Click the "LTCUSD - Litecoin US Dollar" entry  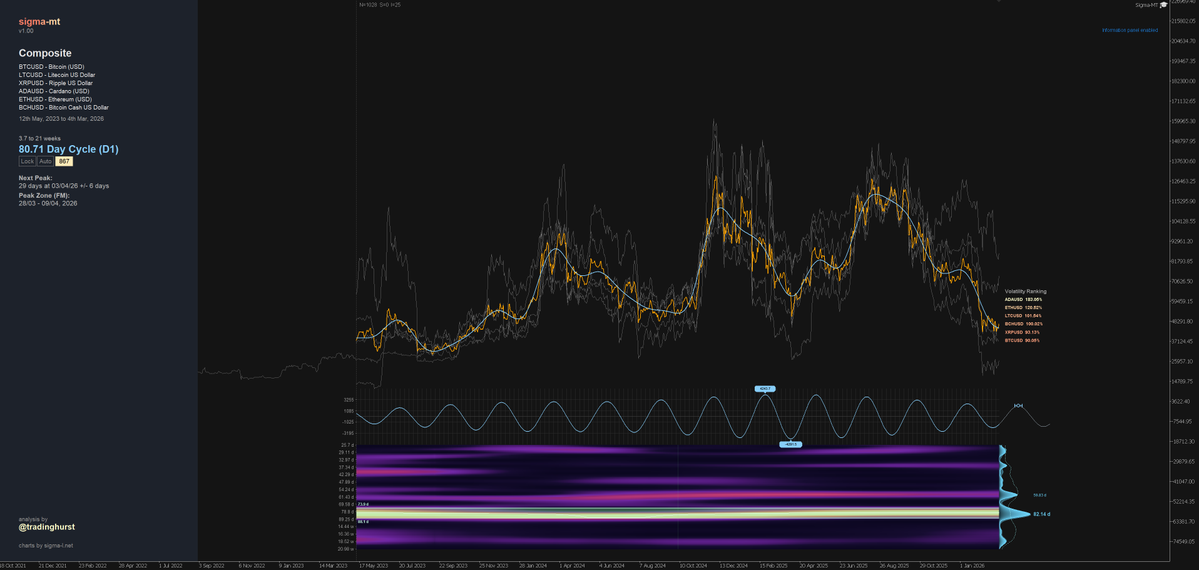pyautogui.click(x=57, y=75)
